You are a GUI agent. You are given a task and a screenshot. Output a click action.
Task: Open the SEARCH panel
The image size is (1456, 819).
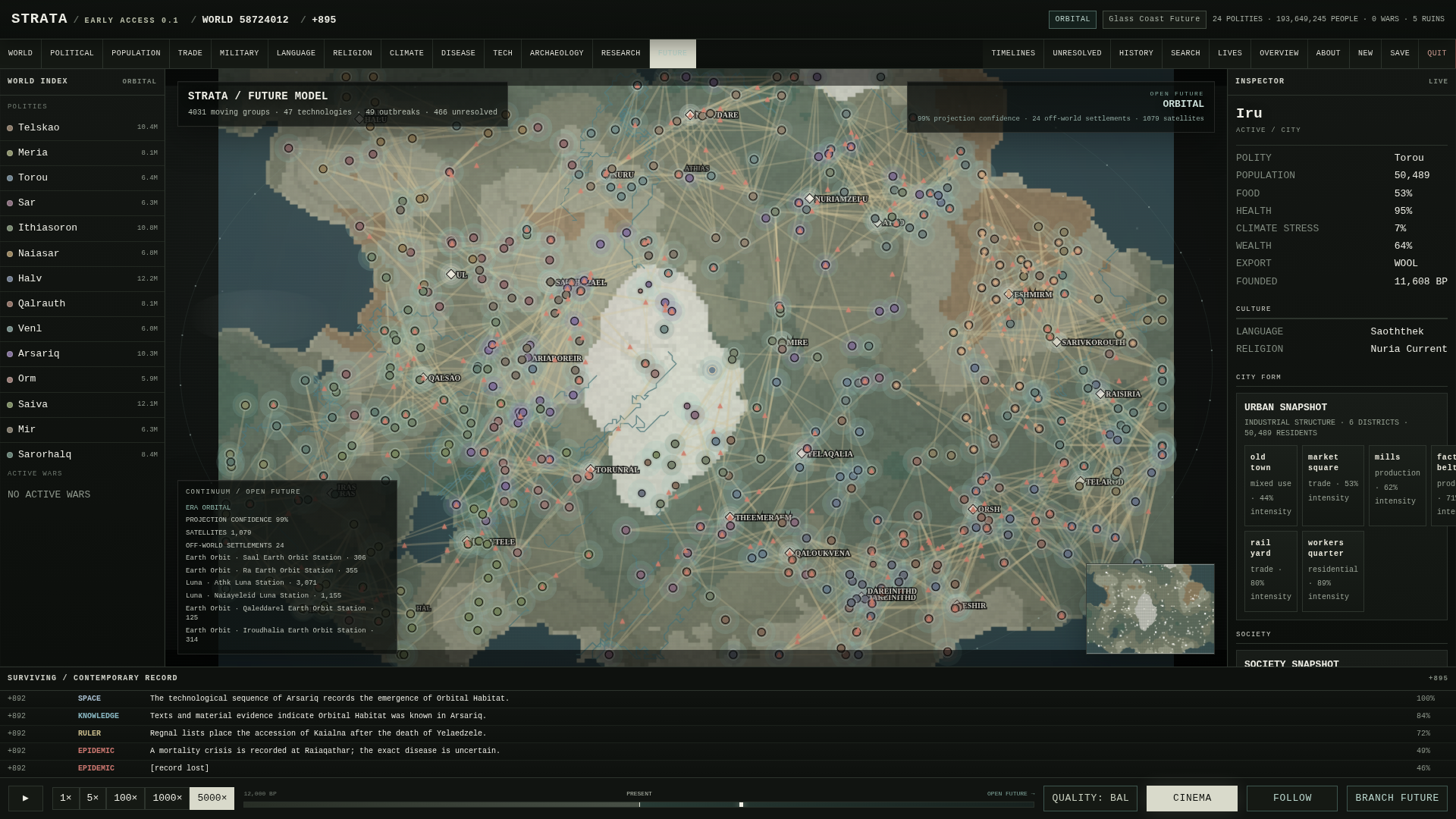pyautogui.click(x=1185, y=54)
